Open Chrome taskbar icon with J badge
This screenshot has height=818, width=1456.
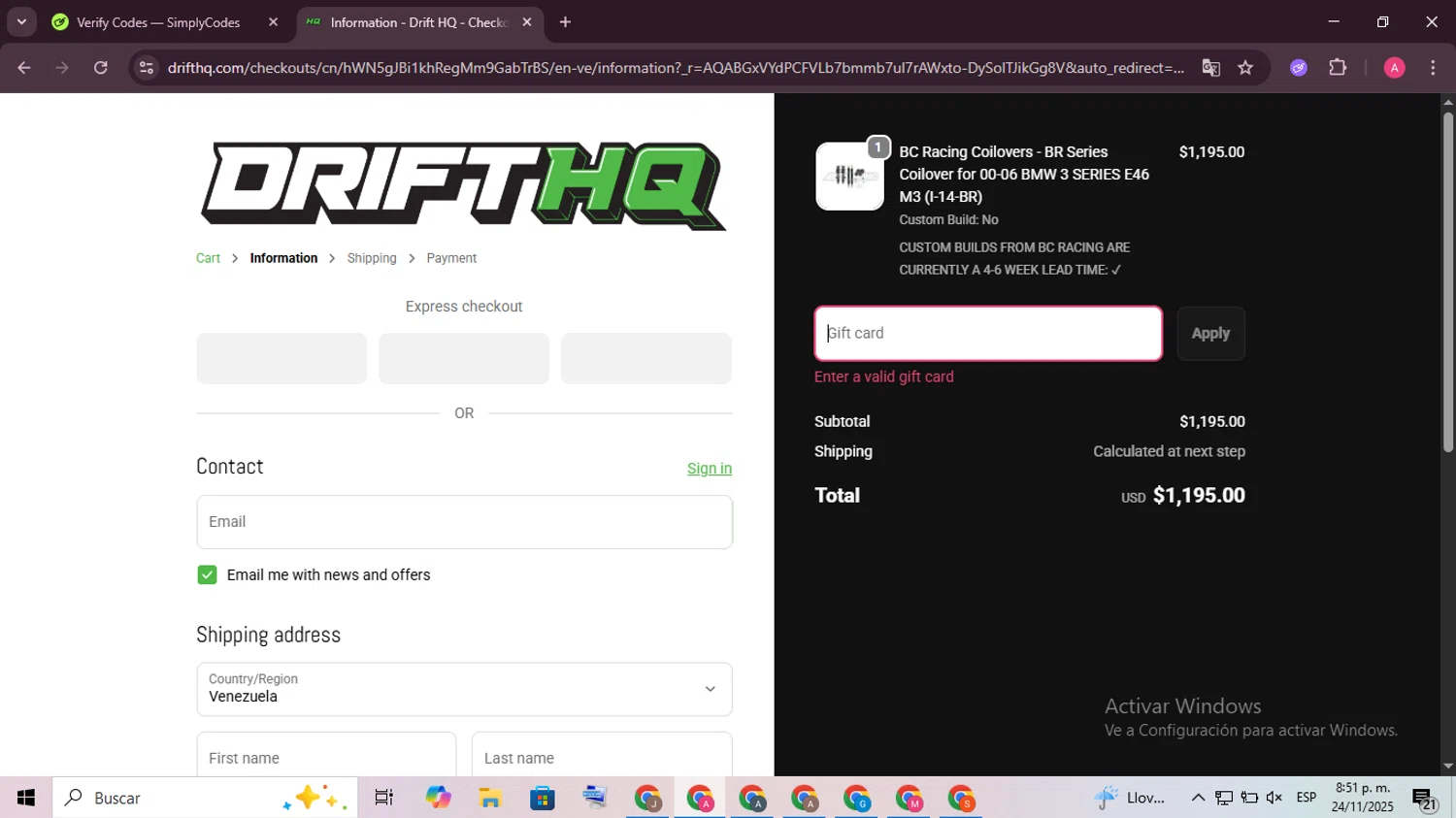[647, 798]
